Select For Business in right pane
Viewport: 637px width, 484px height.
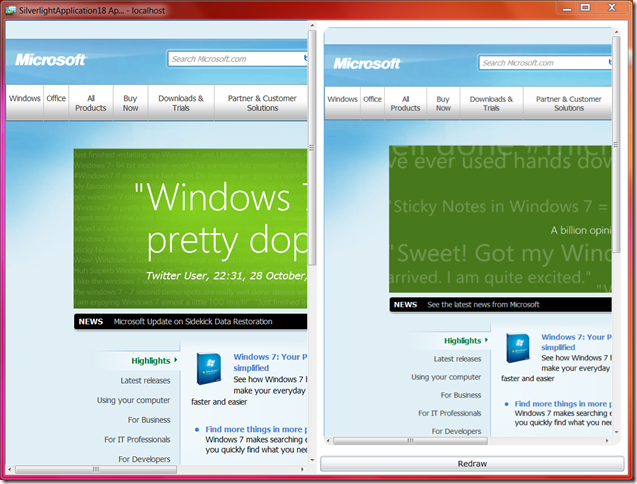point(461,395)
